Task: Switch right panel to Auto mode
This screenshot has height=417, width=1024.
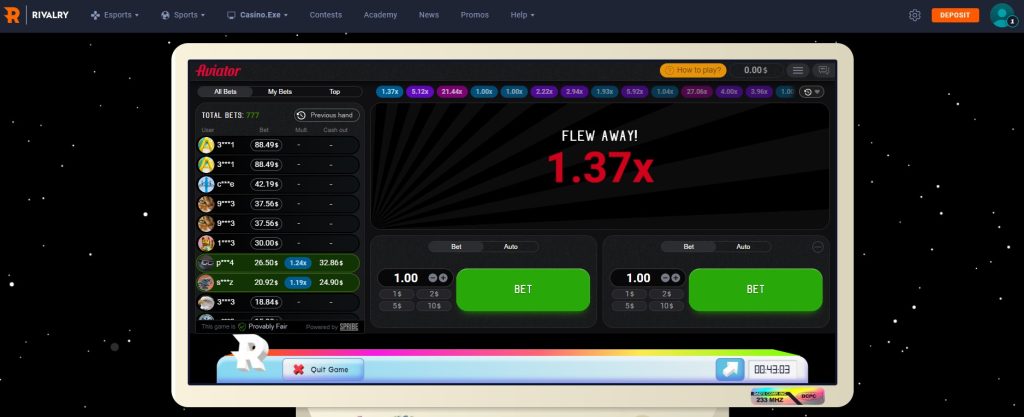Action: coord(743,247)
